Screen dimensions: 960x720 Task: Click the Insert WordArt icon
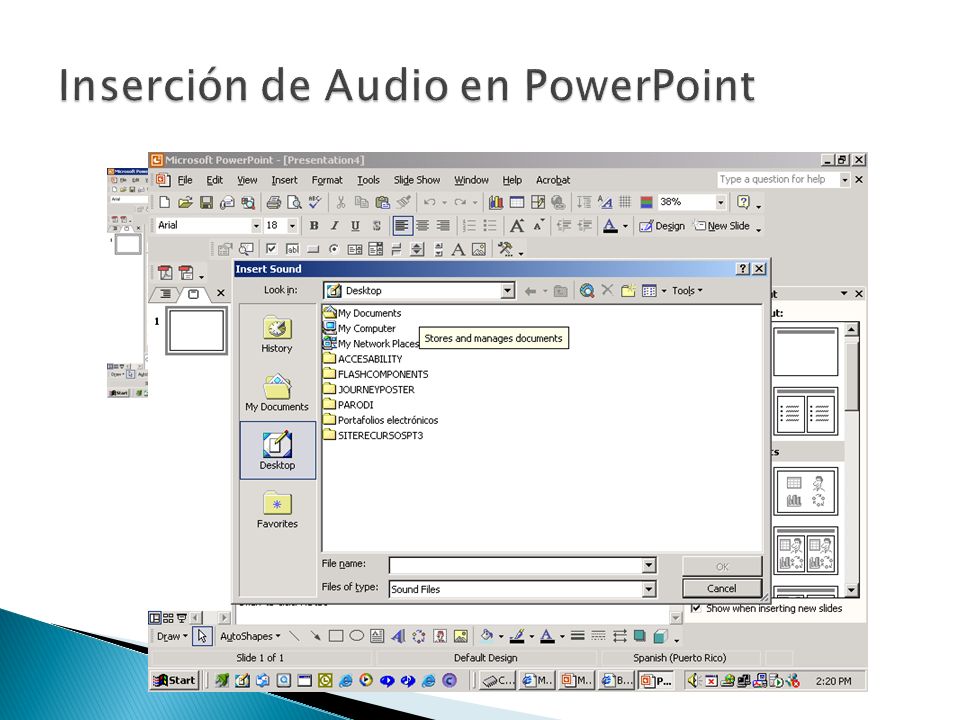(398, 636)
